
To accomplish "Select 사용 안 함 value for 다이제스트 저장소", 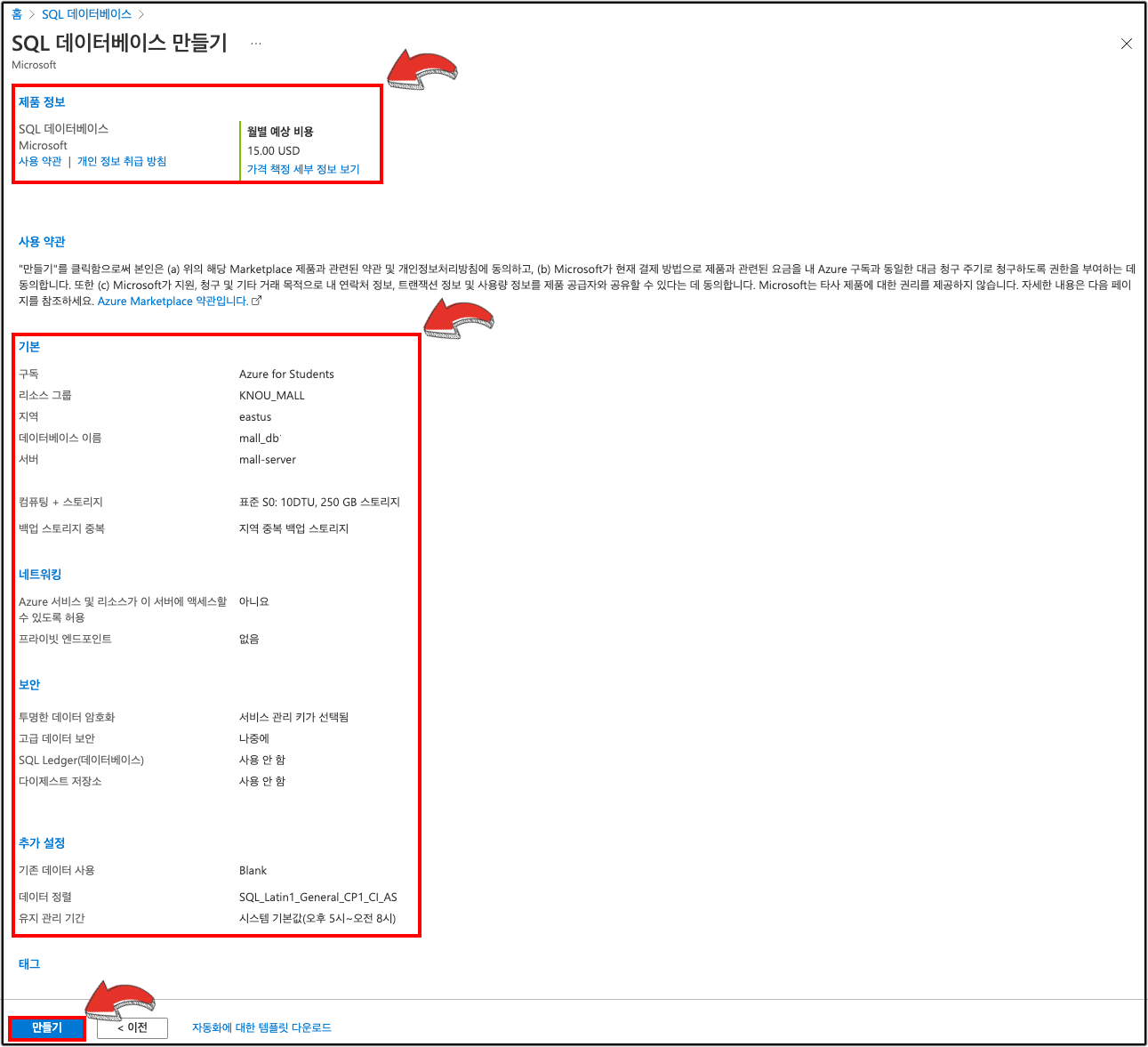I will coord(262,781).
